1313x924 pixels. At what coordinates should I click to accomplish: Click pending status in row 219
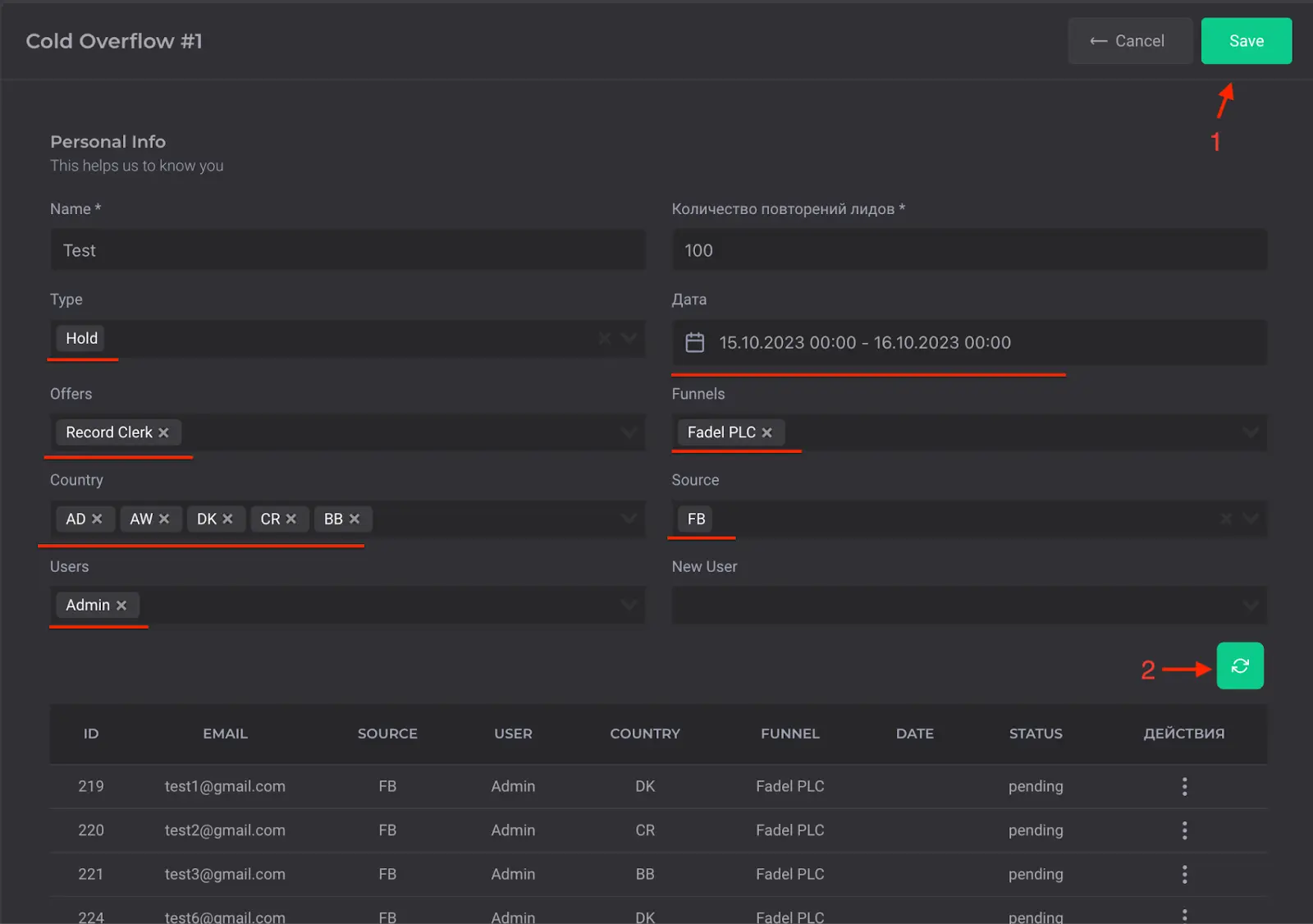coord(1036,786)
